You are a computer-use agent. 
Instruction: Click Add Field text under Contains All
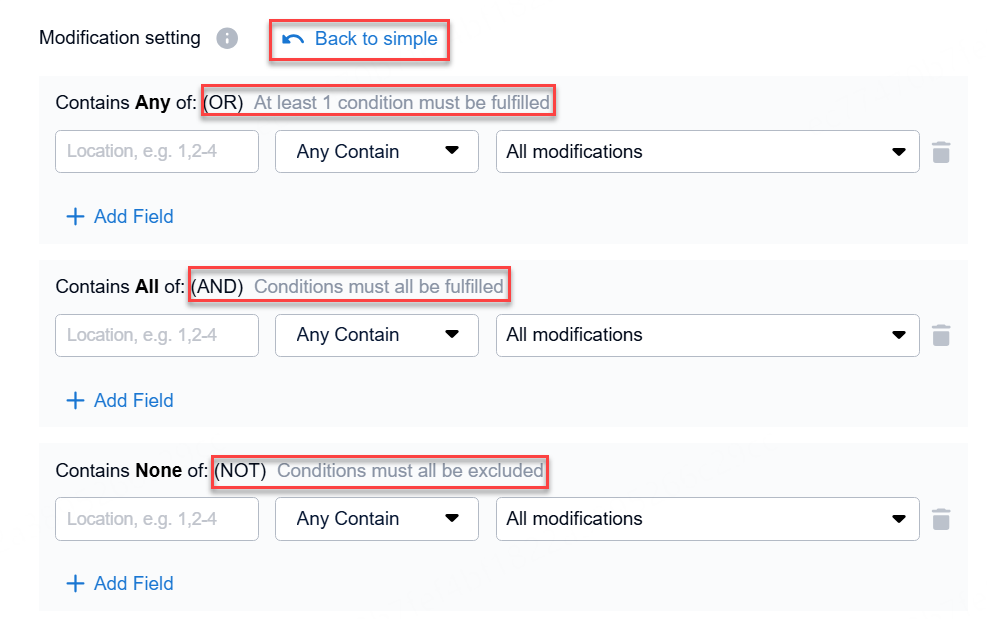coord(133,401)
